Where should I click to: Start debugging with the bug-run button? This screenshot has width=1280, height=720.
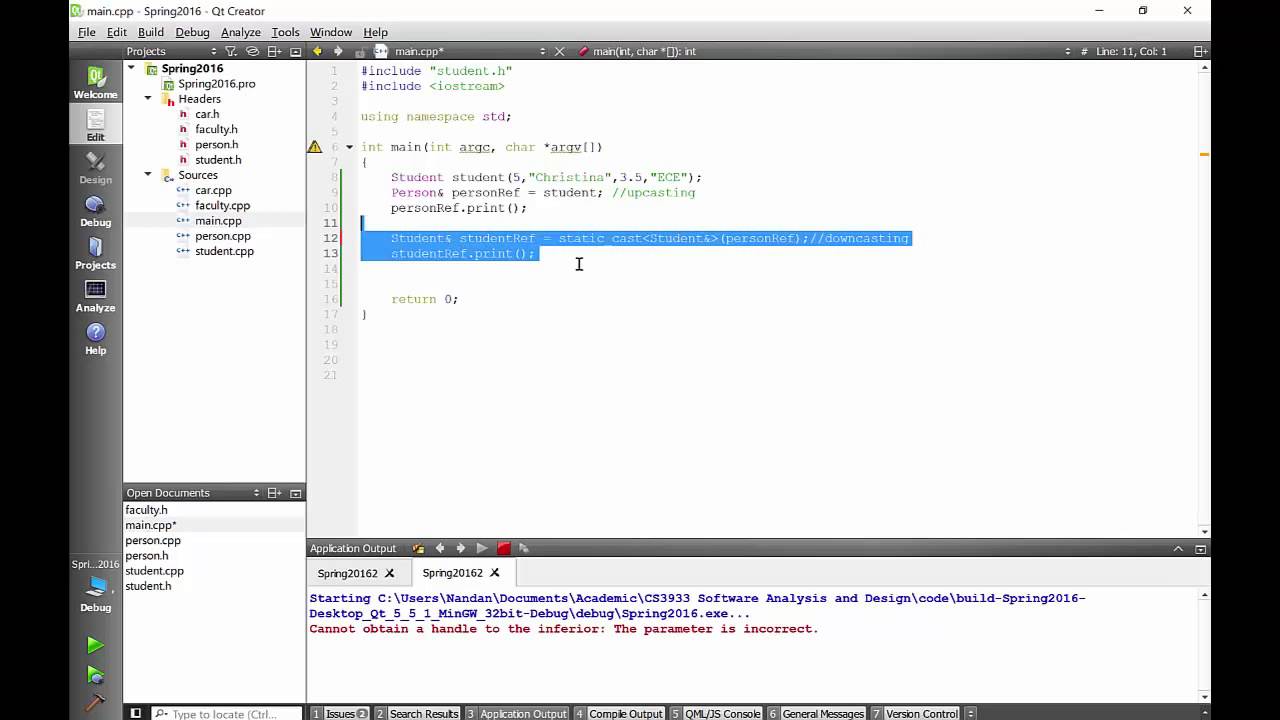[x=95, y=675]
